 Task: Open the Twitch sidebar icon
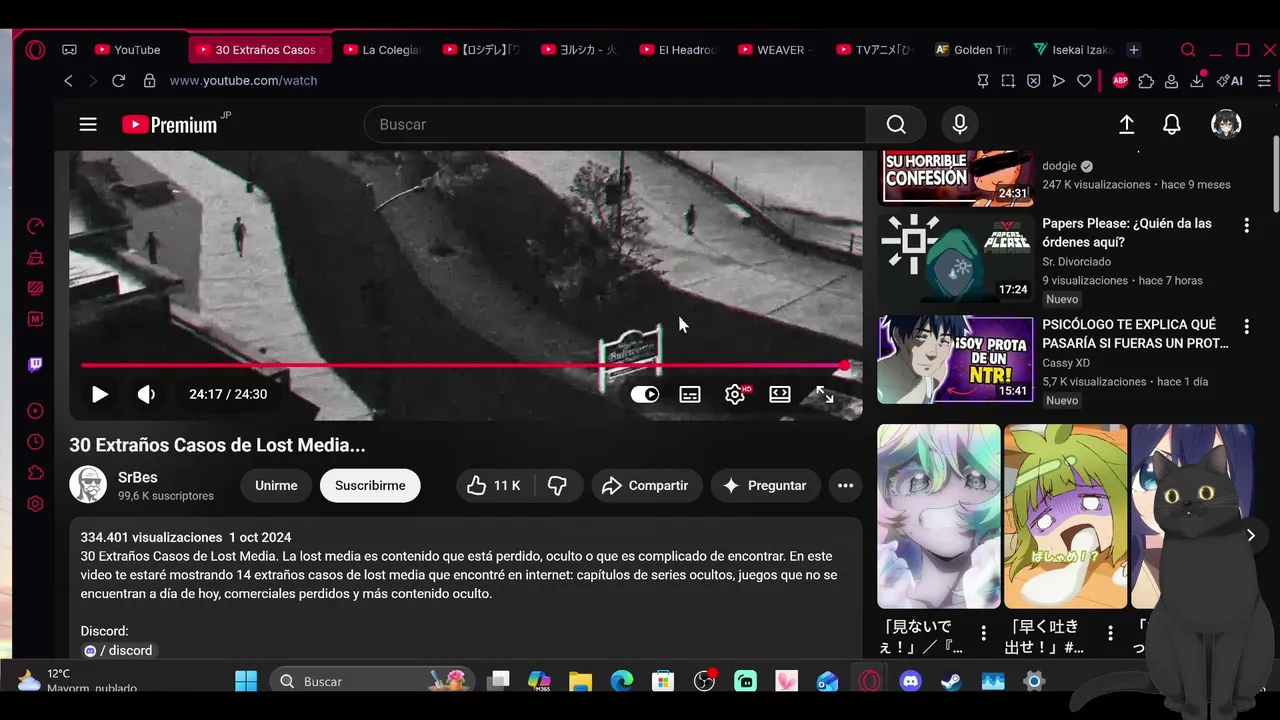point(35,365)
